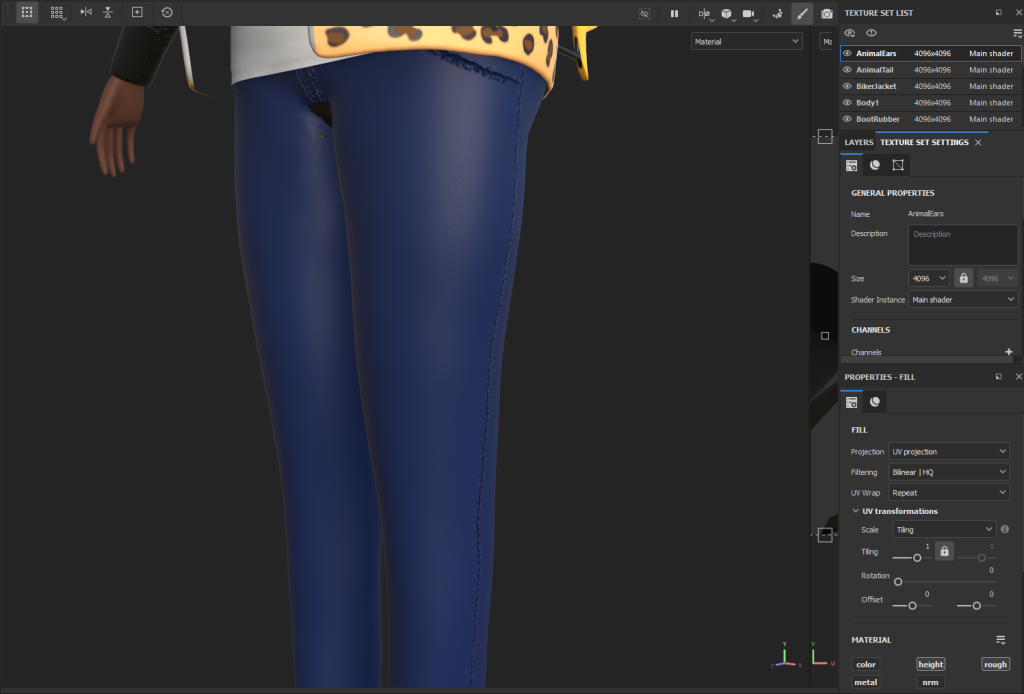Hide the AnimalTail texture set

(x=847, y=70)
